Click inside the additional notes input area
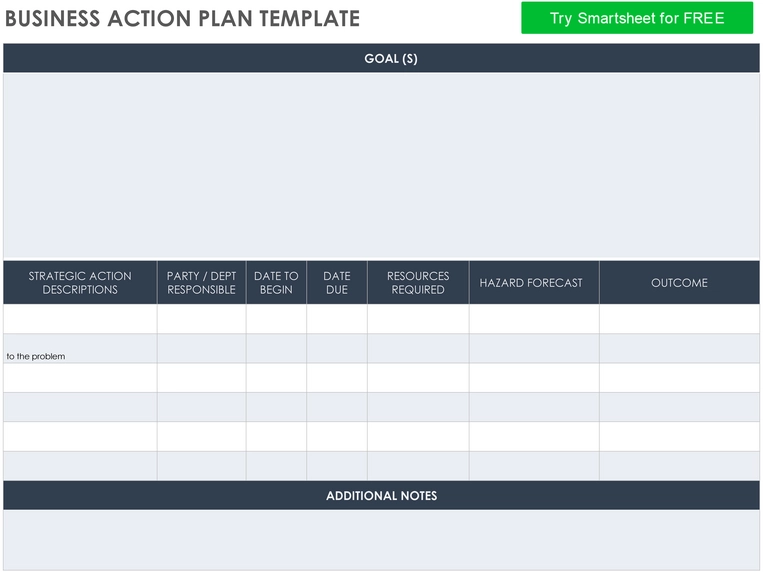Image resolution: width=763 pixels, height=572 pixels. (382, 540)
